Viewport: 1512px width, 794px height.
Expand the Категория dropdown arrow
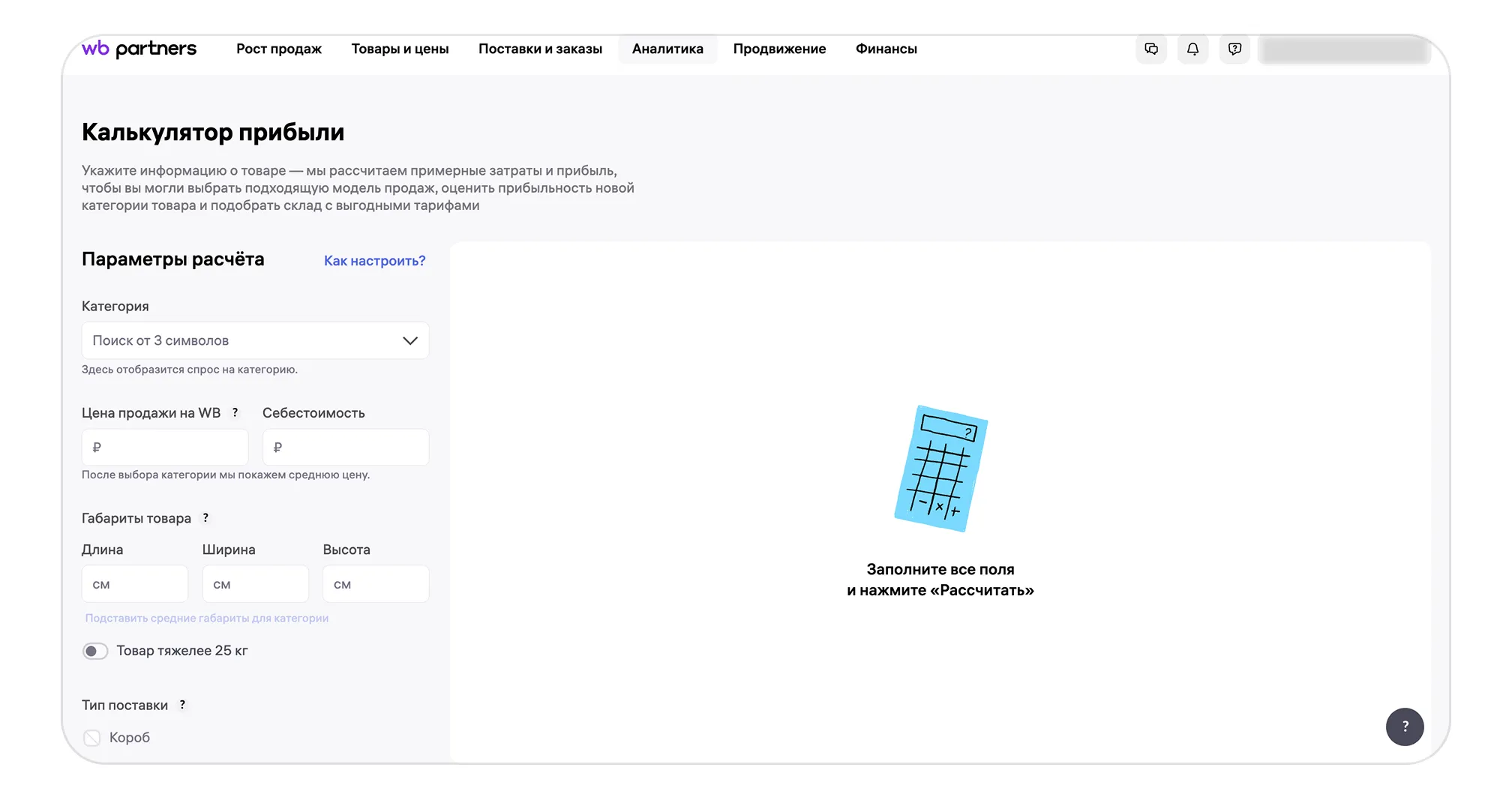click(409, 340)
